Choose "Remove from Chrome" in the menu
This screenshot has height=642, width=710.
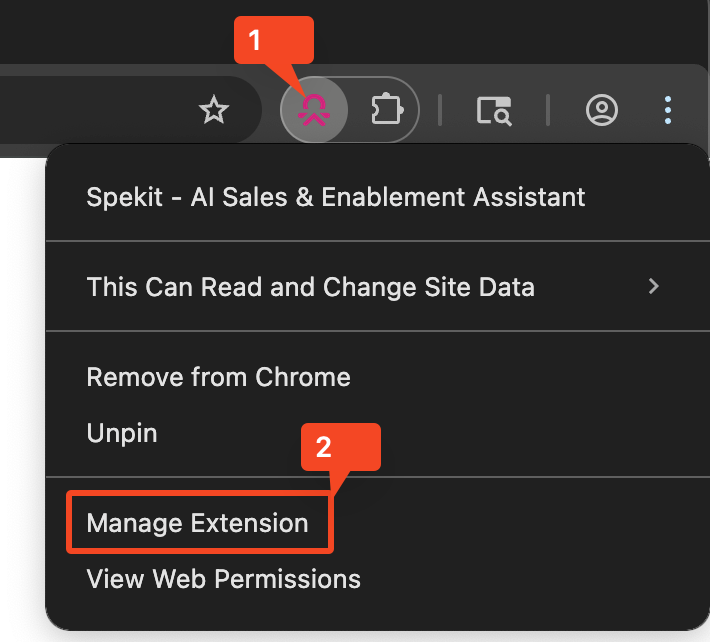coord(218,377)
